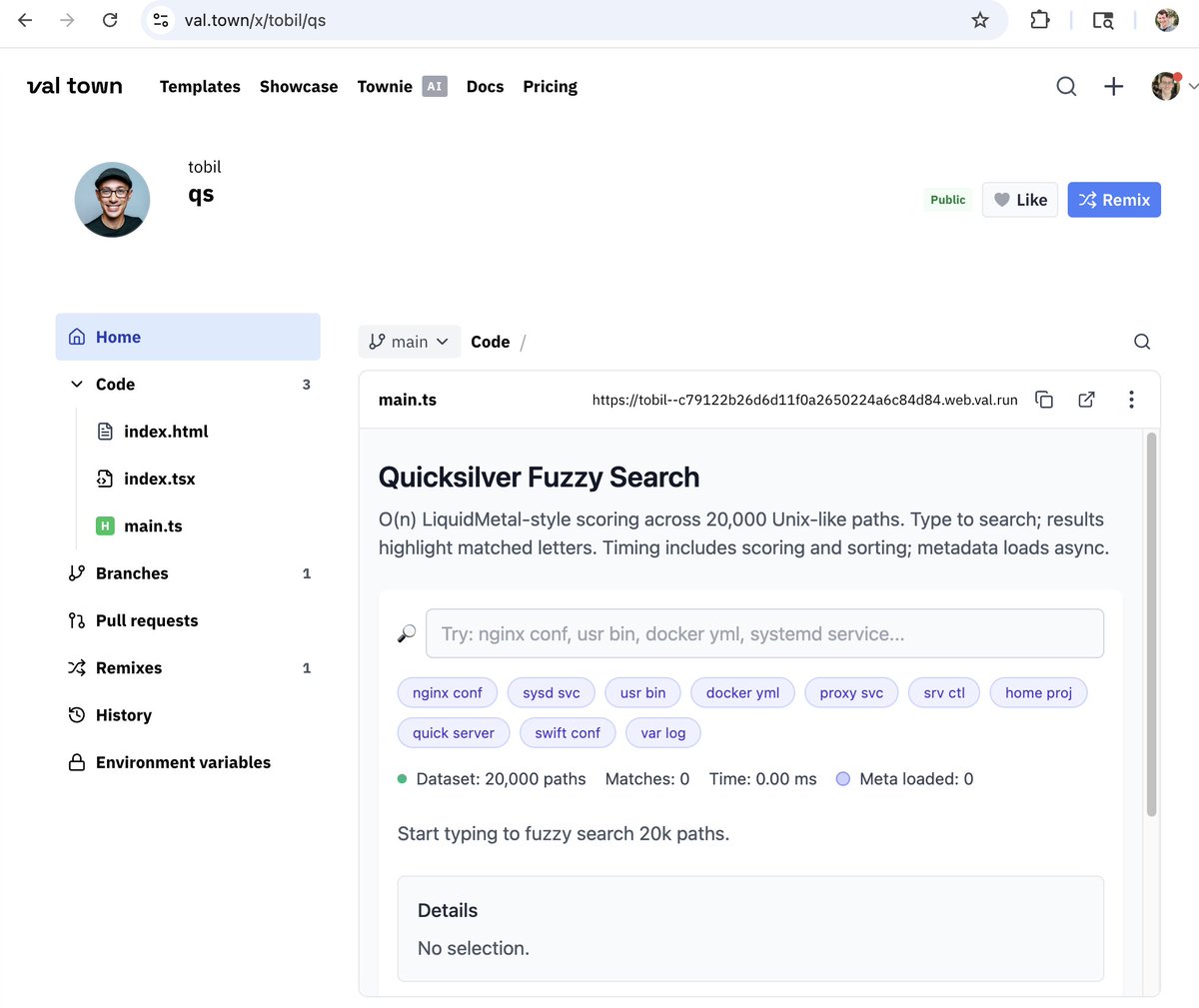The image size is (1199, 1008).
Task: Click the var log suggestion chip
Action: pos(663,732)
